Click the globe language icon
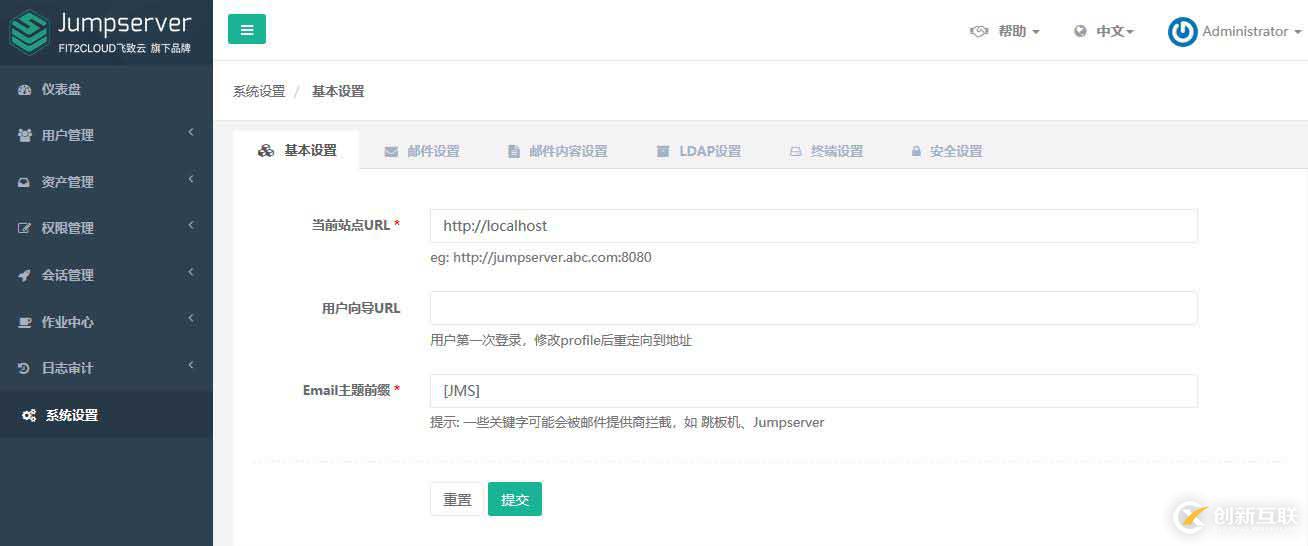Image resolution: width=1308 pixels, height=546 pixels. click(1080, 31)
